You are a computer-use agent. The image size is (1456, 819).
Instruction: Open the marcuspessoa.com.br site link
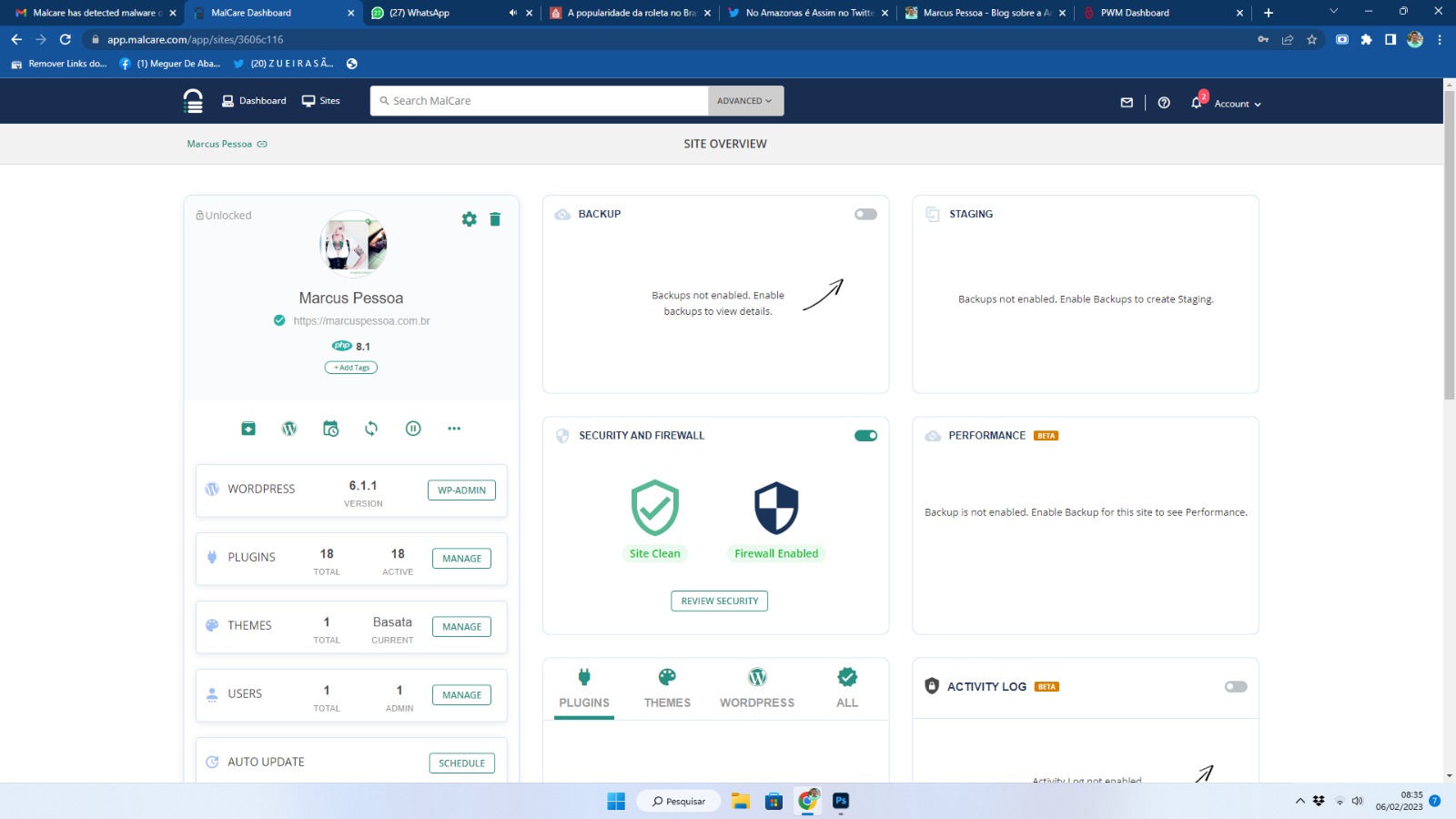point(361,321)
